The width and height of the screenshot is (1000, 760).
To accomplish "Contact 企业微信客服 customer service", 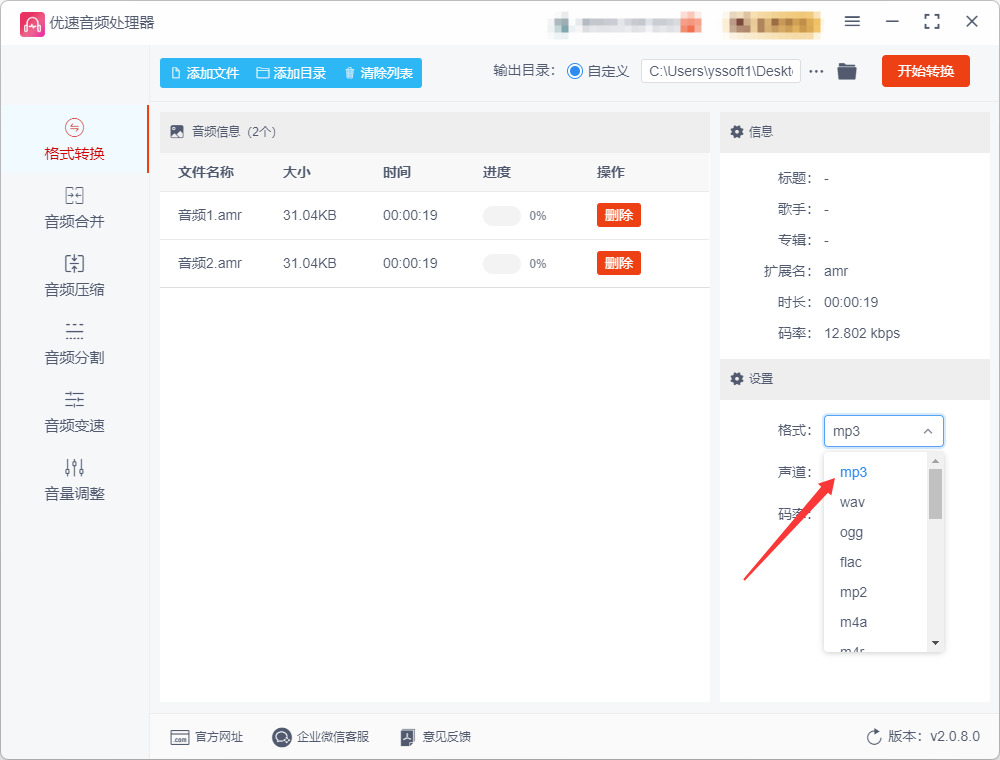I will [321, 737].
